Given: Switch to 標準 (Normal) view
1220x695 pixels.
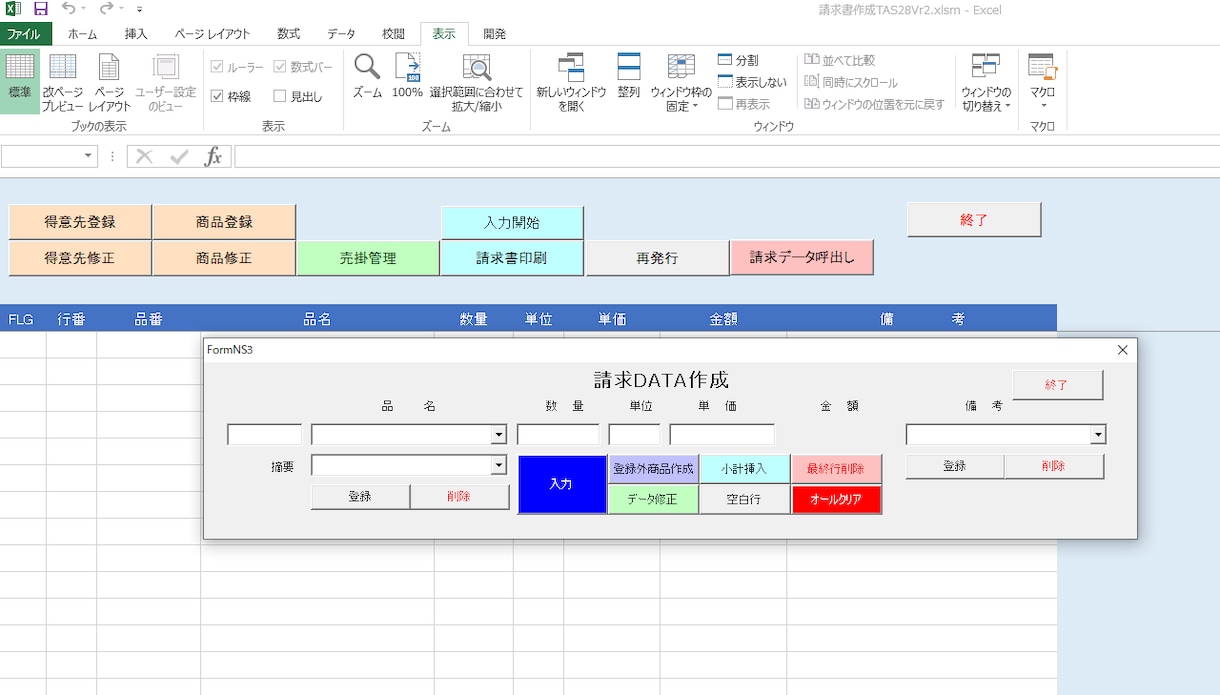Looking at the screenshot, I should pyautogui.click(x=20, y=81).
